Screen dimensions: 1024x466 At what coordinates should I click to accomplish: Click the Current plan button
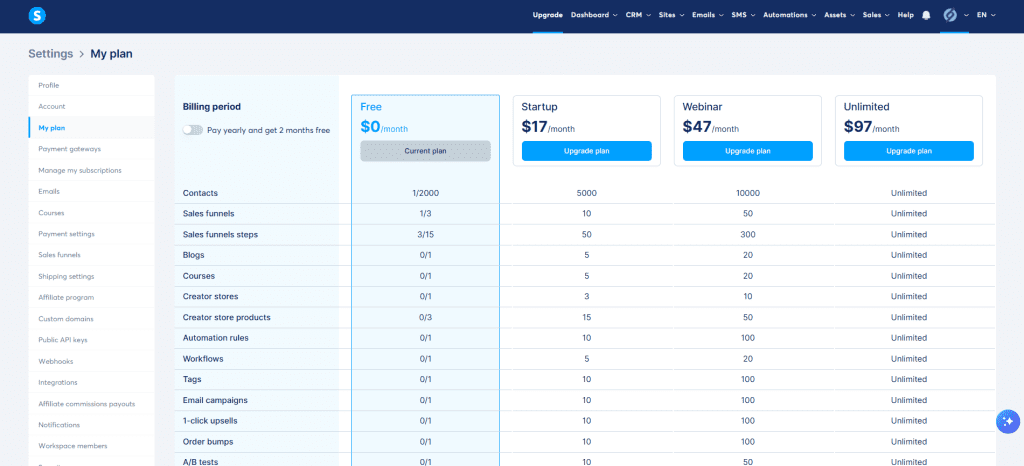[x=425, y=151]
